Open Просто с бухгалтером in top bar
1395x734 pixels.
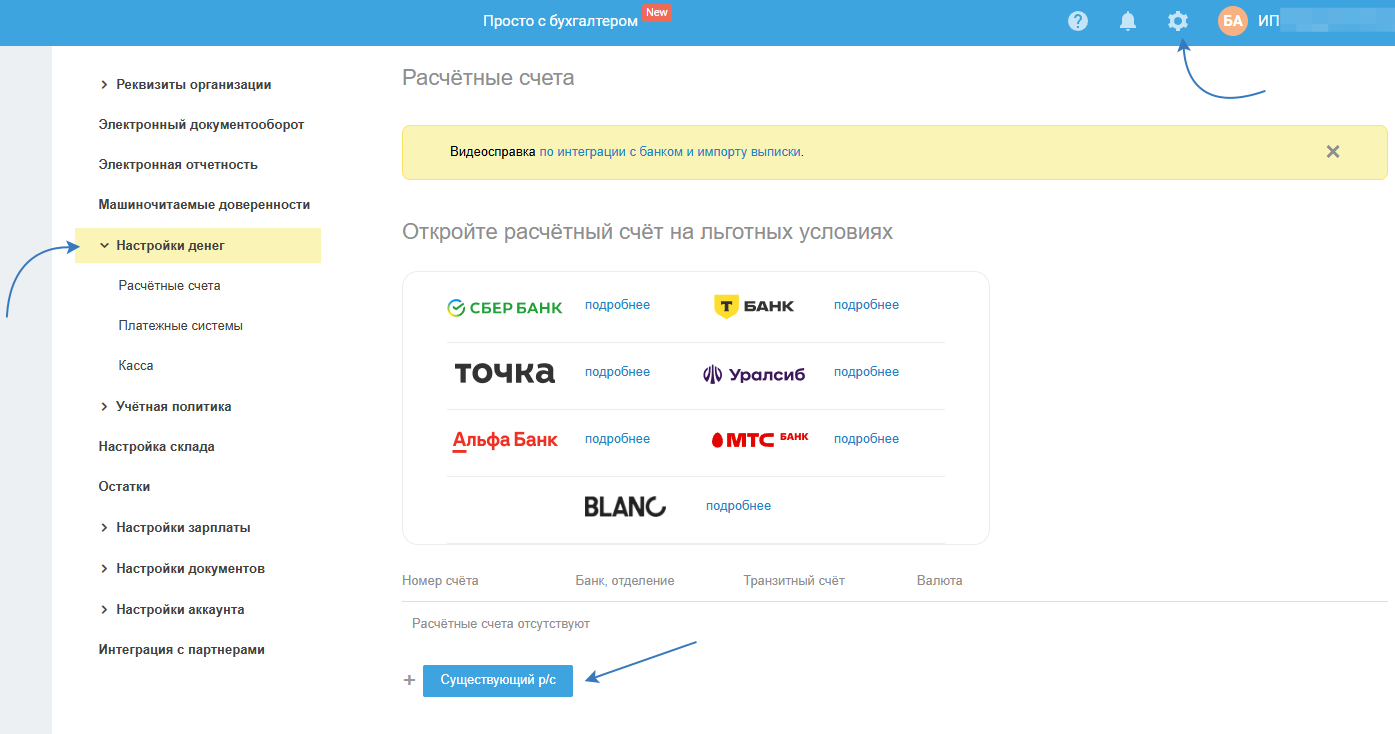[x=560, y=21]
